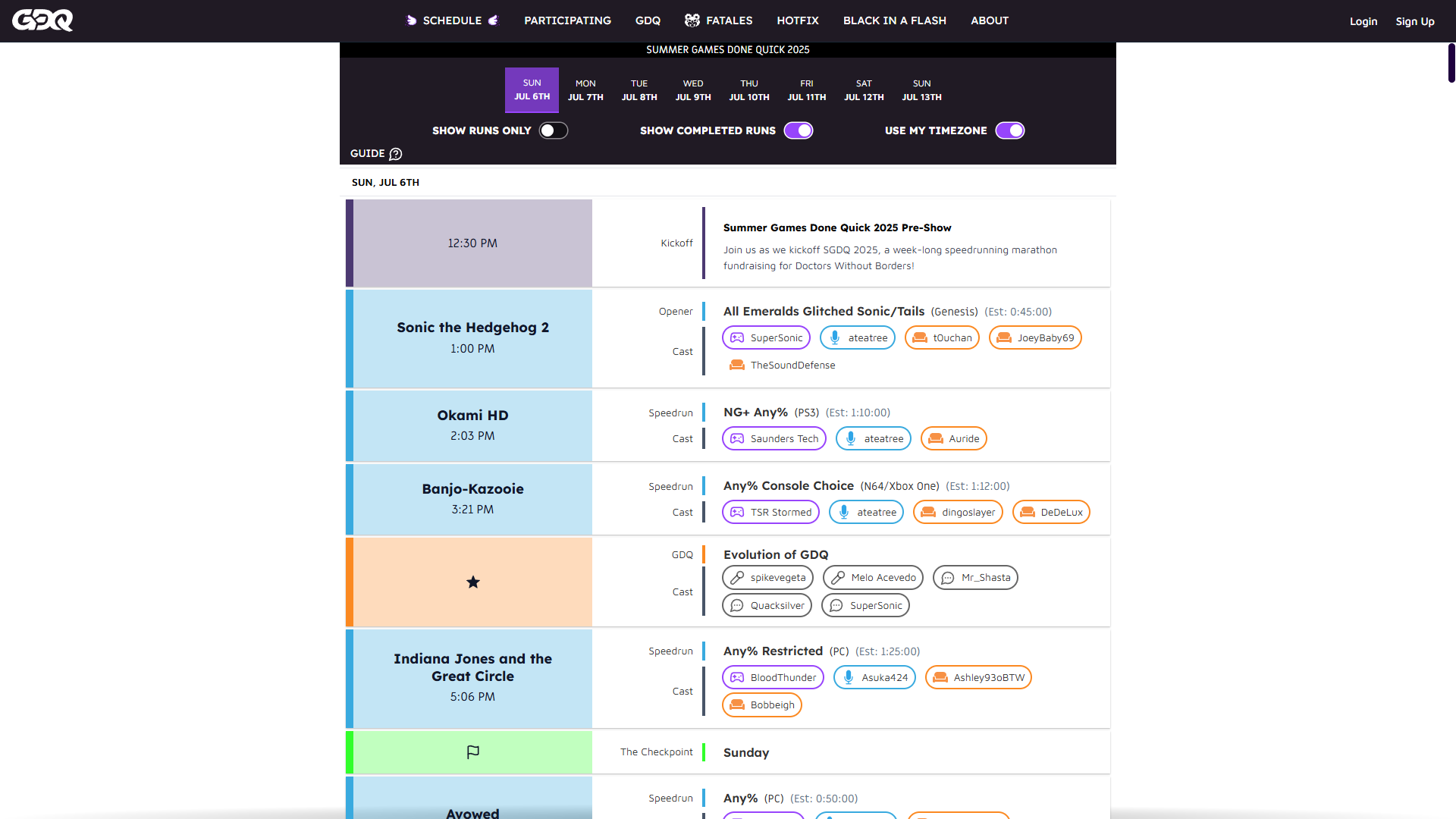Click controller icon on Saunders Tech chip
The width and height of the screenshot is (1456, 819).
(737, 439)
